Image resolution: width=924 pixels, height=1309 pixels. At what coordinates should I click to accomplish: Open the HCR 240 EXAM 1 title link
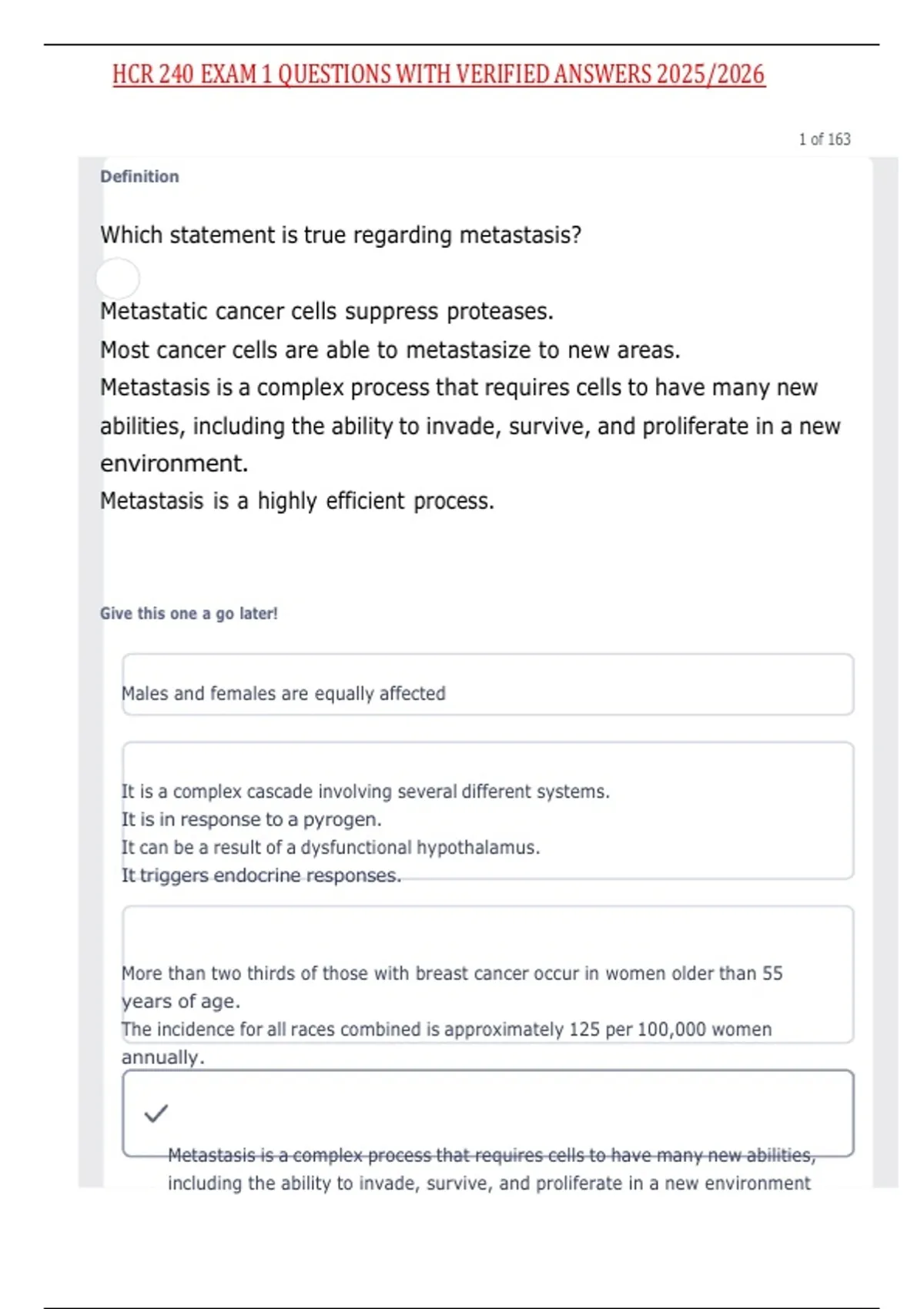[439, 75]
